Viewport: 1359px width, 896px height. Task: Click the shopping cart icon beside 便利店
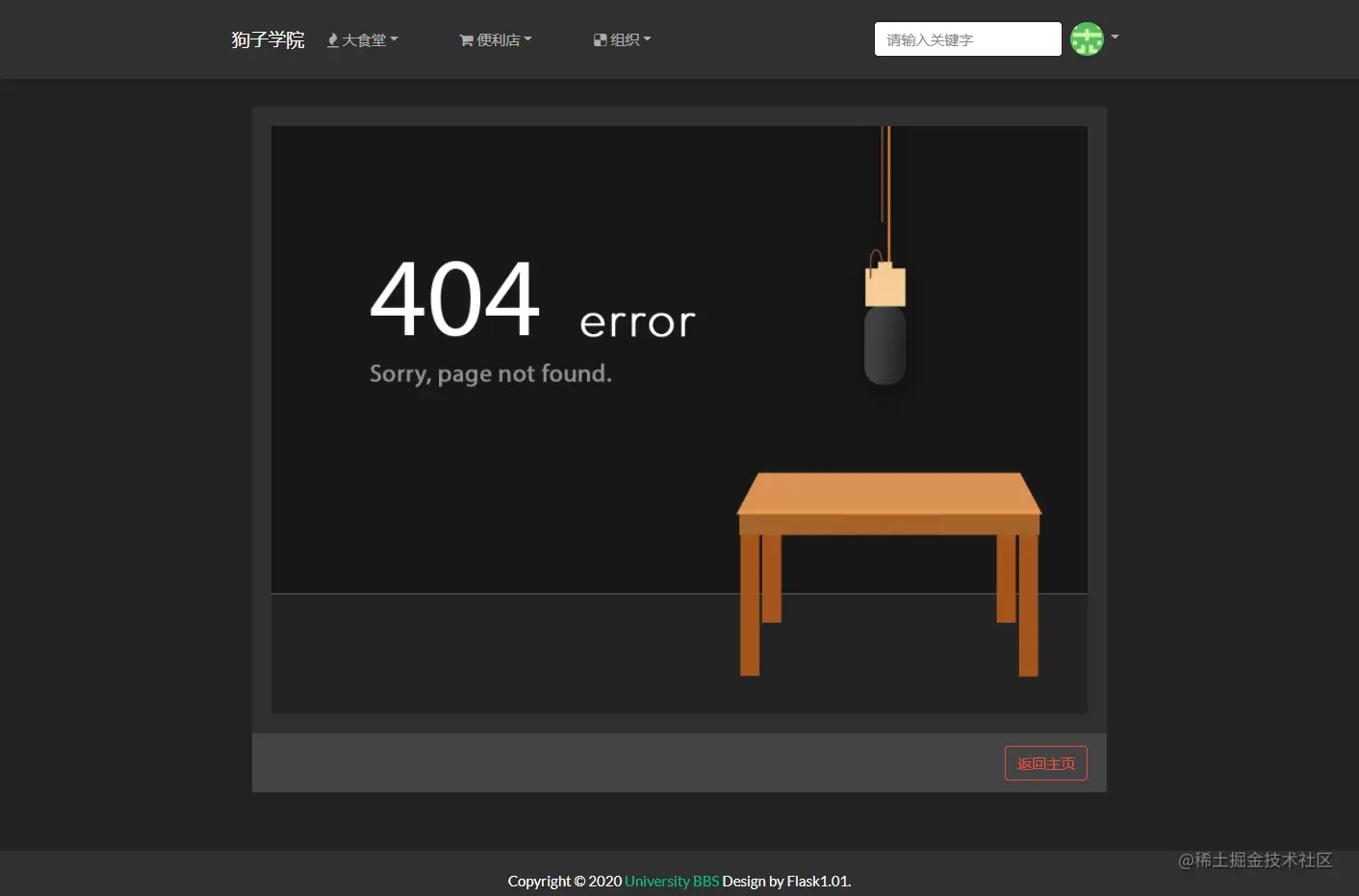point(466,39)
